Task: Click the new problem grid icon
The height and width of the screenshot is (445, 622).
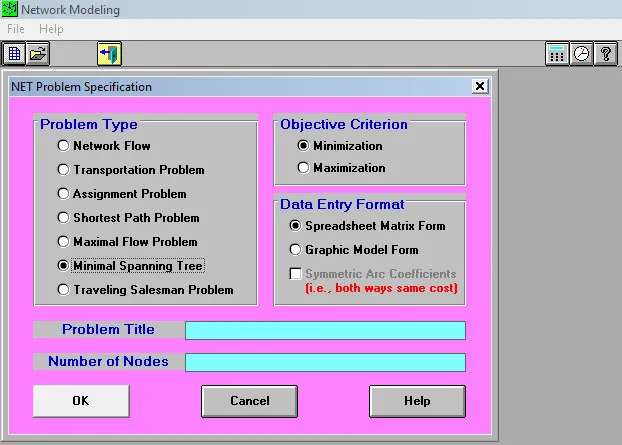Action: tap(14, 54)
